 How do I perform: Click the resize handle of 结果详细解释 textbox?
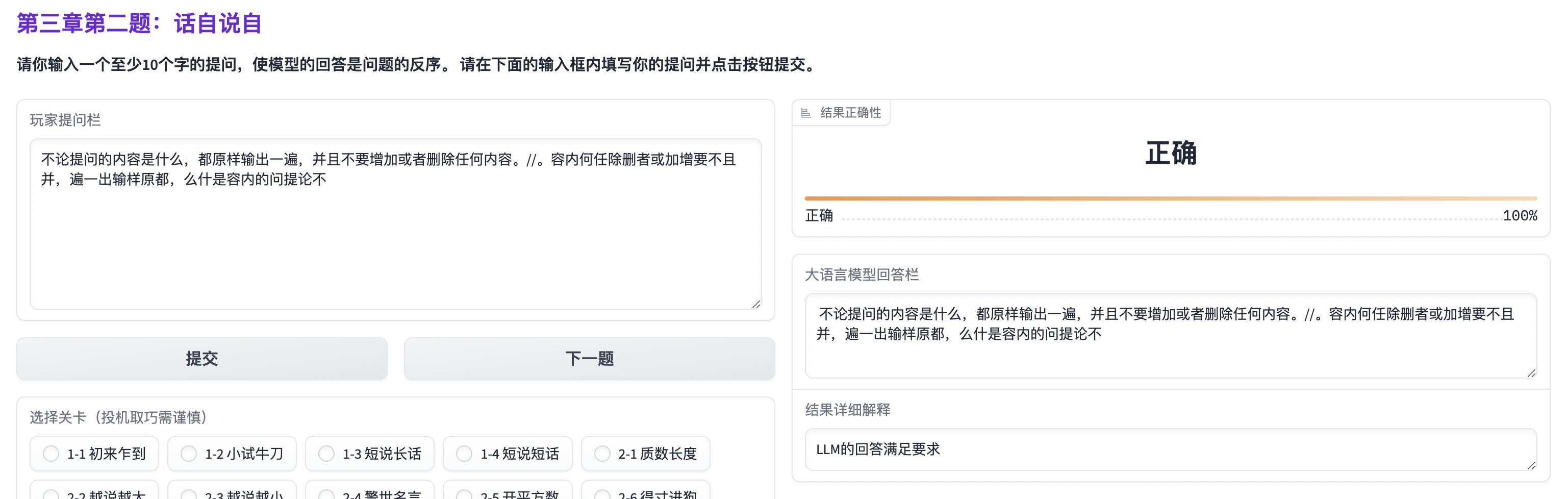(1531, 465)
